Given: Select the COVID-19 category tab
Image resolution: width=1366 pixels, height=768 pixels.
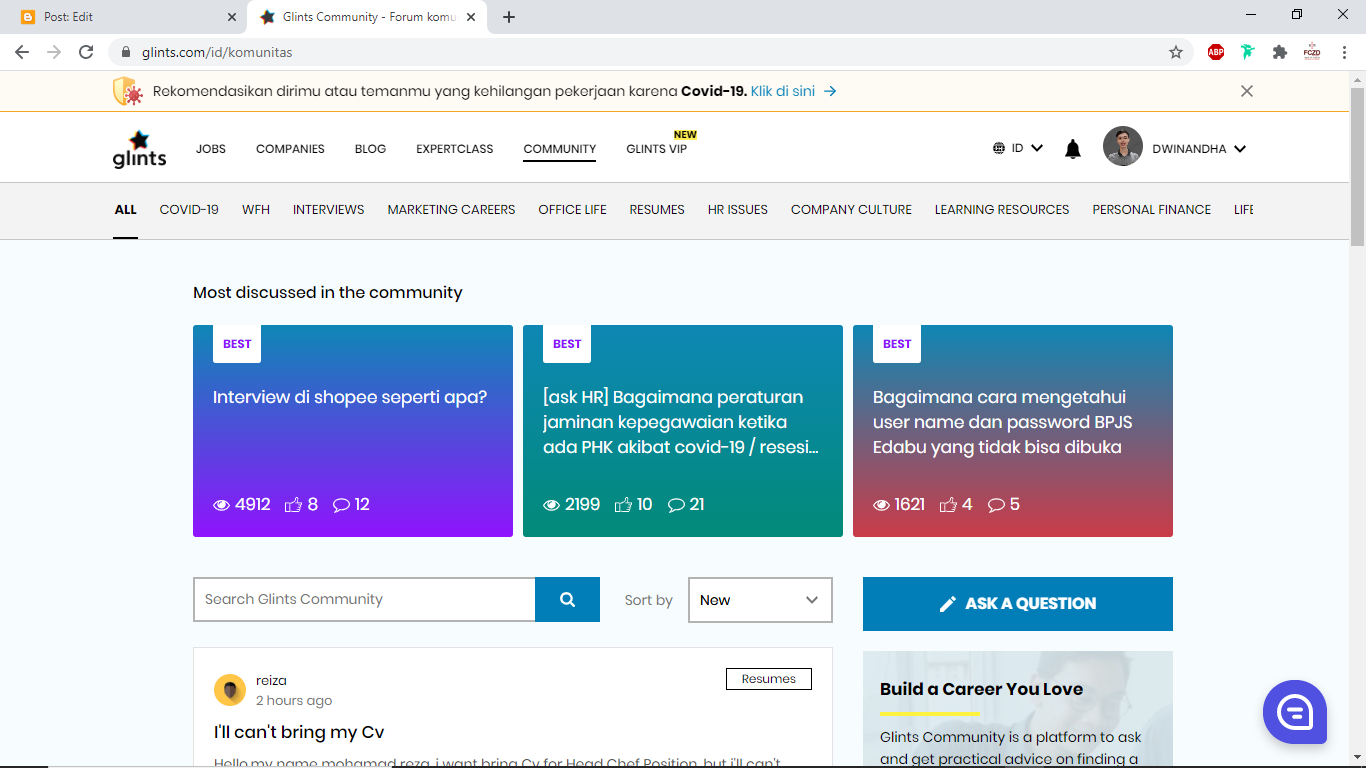Looking at the screenshot, I should pyautogui.click(x=189, y=210).
